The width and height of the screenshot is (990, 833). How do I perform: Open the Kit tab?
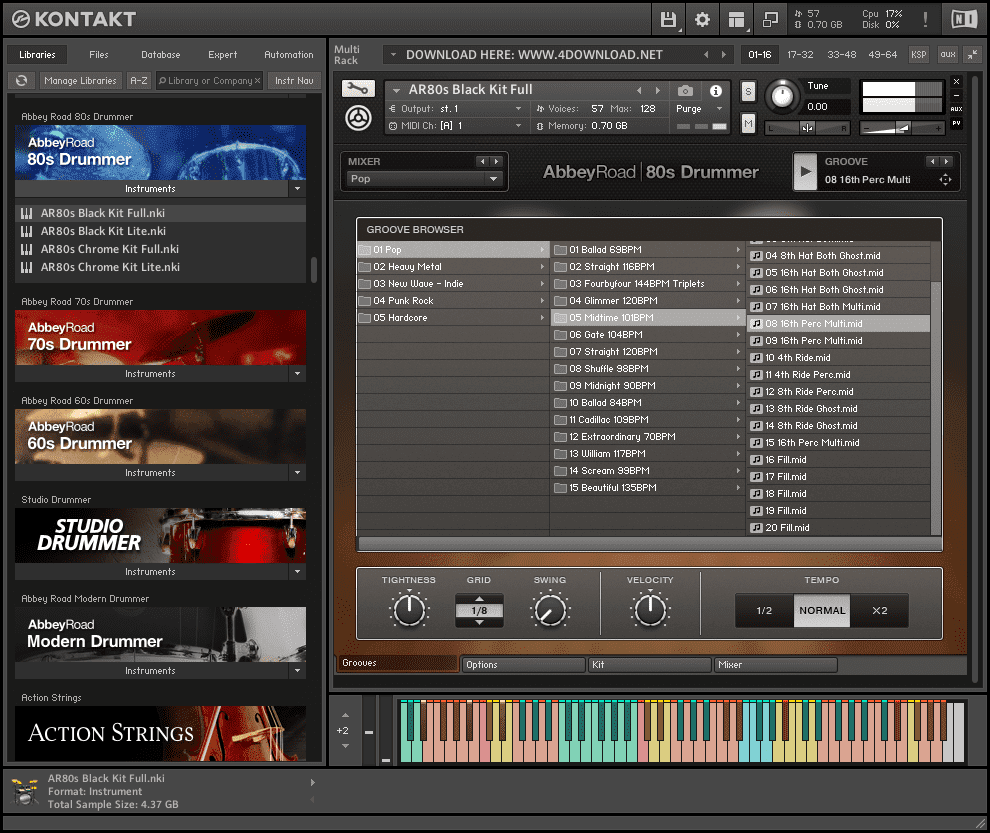[649, 665]
